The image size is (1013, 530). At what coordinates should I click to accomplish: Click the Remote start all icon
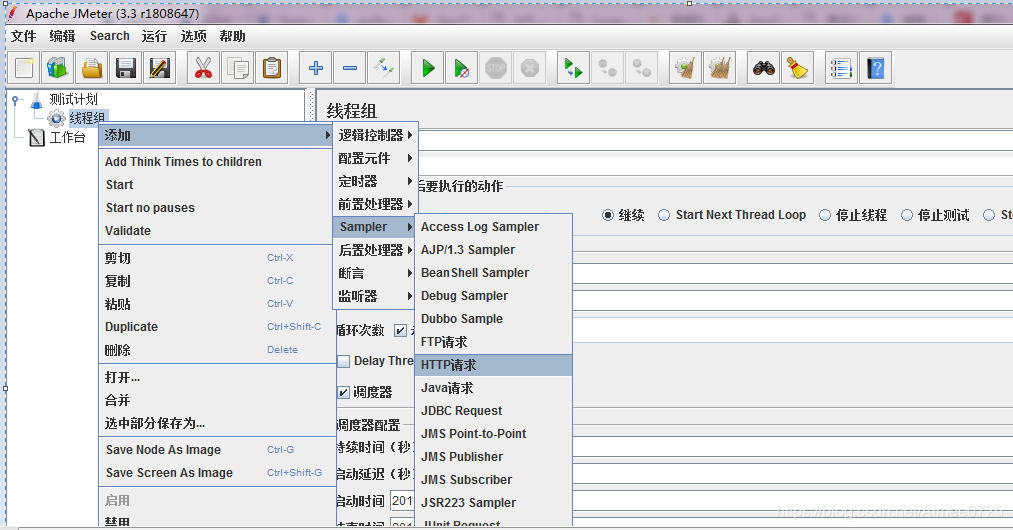click(574, 68)
